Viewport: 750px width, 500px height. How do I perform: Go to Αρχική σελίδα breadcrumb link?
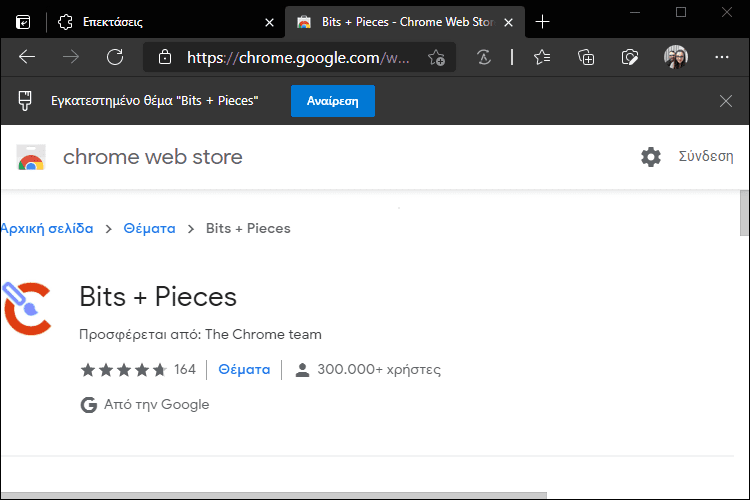coord(47,228)
